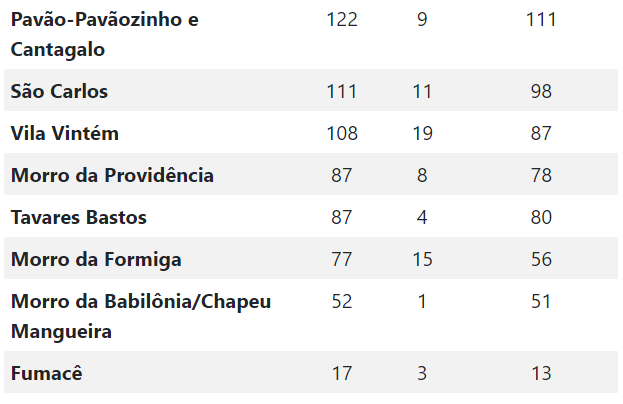Screen dimensions: 623x404
Task: Click value 98 in São Carlos row
Action: tap(541, 91)
